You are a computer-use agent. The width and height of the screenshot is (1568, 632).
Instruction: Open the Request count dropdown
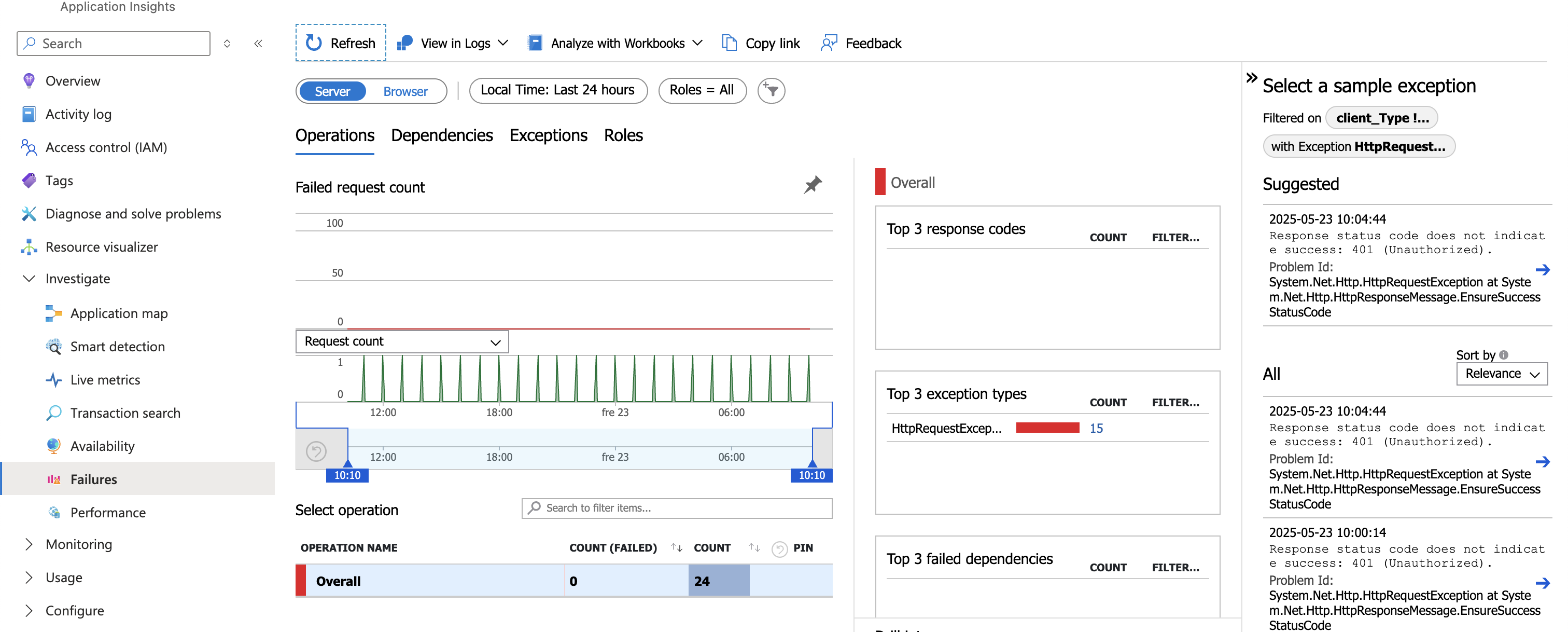click(402, 341)
